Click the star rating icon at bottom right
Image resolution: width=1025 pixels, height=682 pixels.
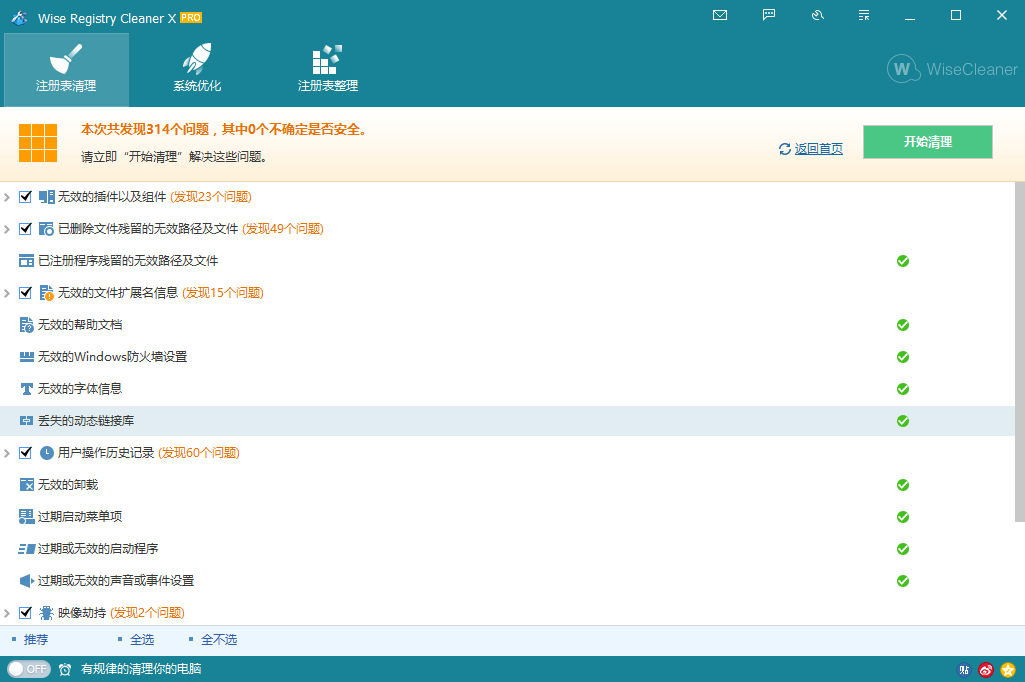pyautogui.click(x=1010, y=669)
